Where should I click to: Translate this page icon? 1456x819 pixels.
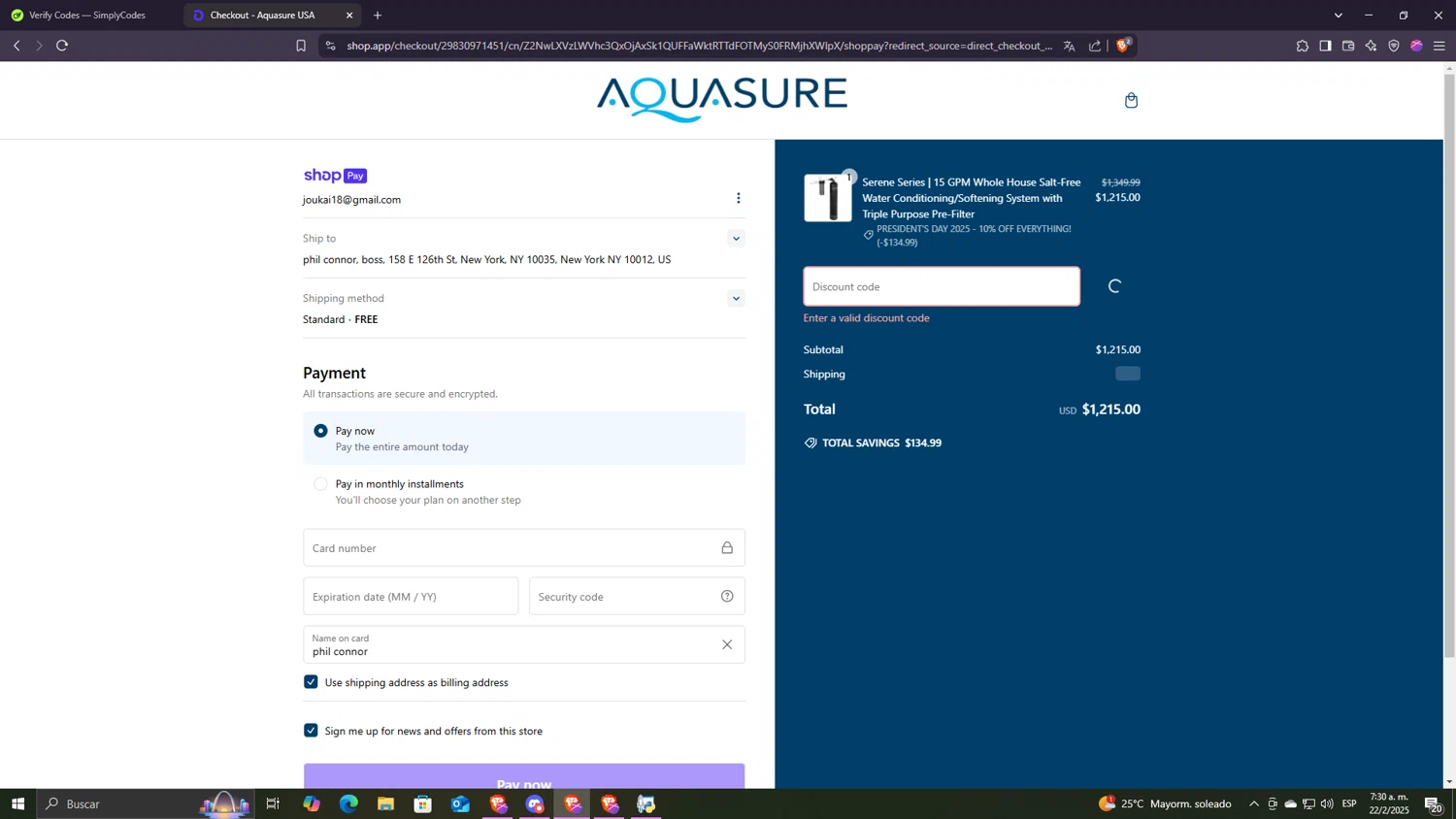(1069, 46)
